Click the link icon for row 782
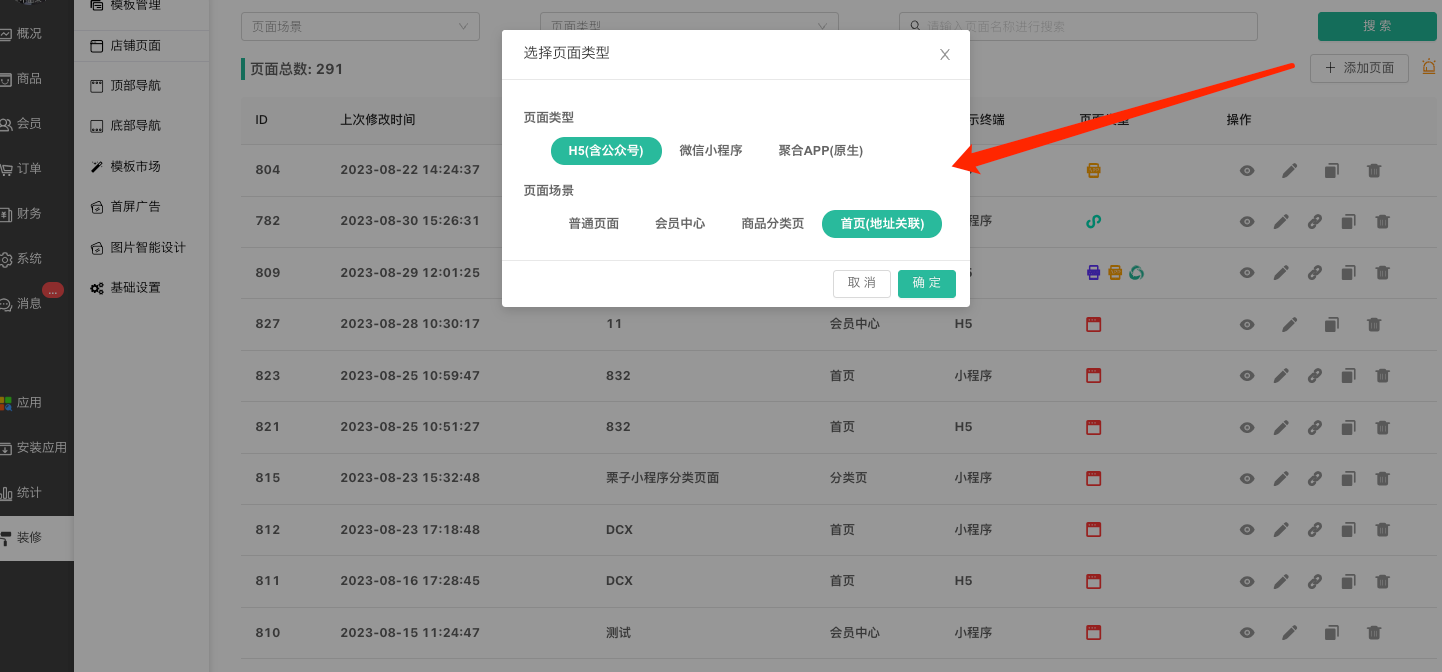This screenshot has height=672, width=1442. (1315, 221)
